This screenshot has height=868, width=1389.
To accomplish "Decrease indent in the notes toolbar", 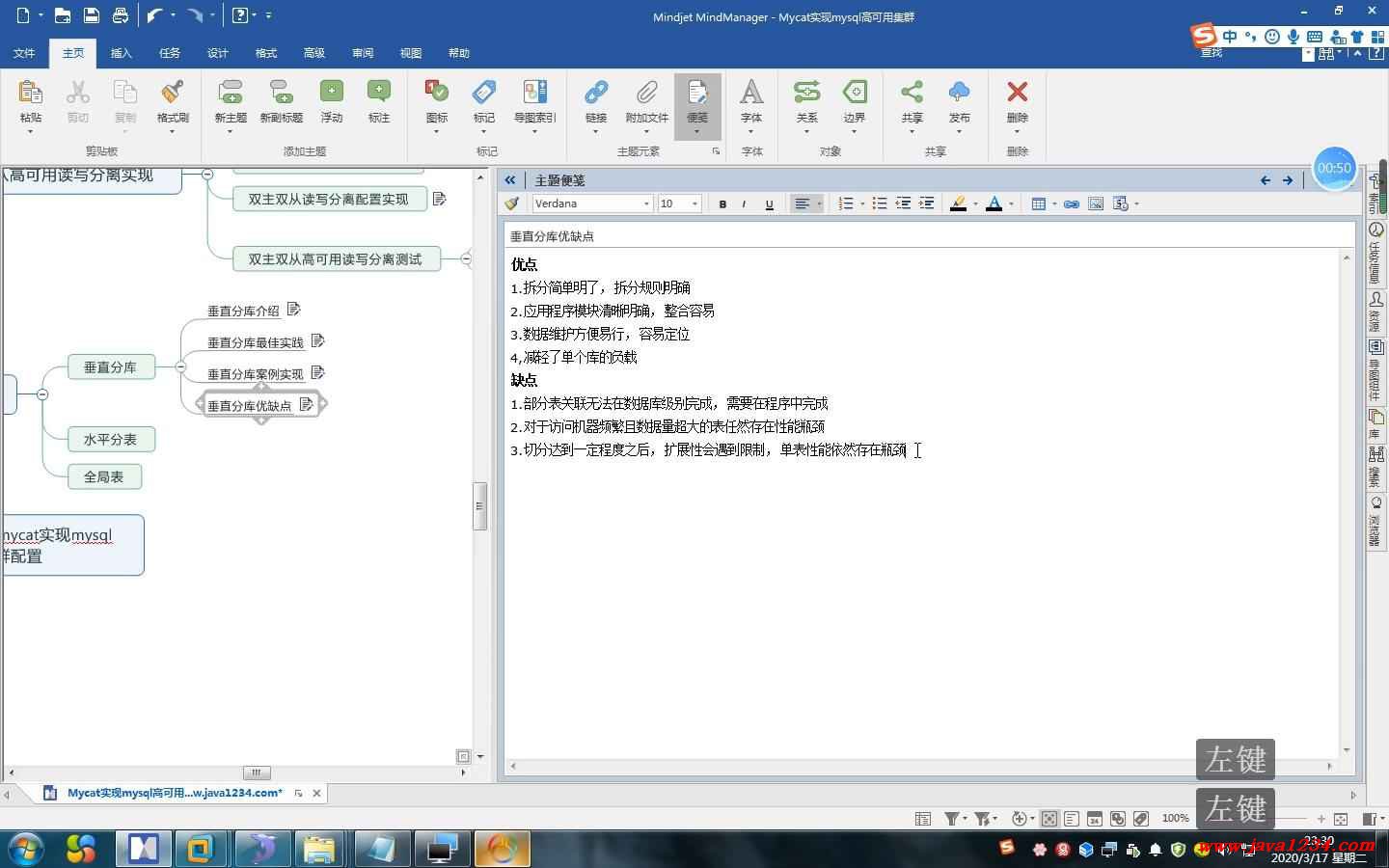I will click(903, 203).
